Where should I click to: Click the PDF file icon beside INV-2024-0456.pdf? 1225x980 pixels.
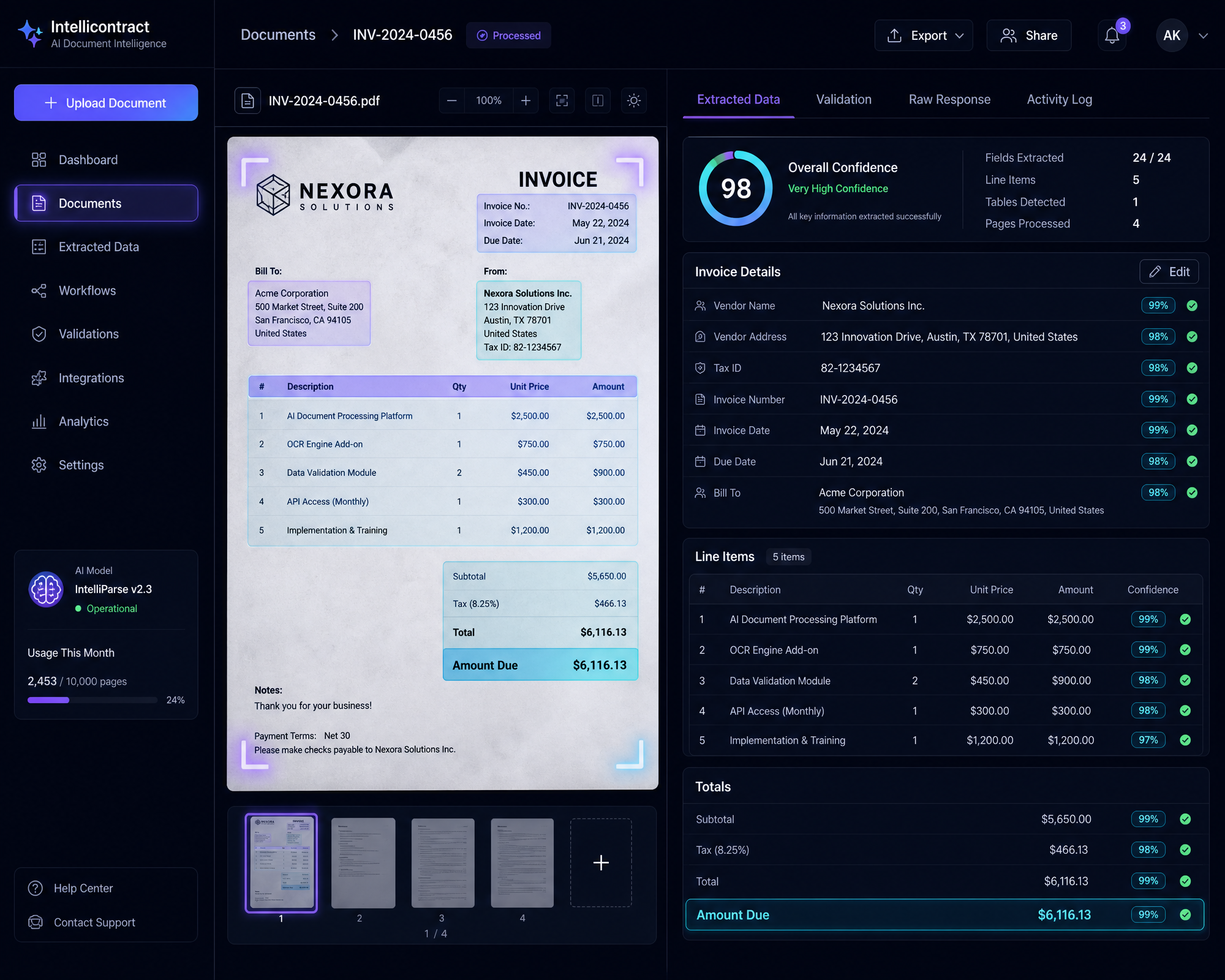point(247,100)
